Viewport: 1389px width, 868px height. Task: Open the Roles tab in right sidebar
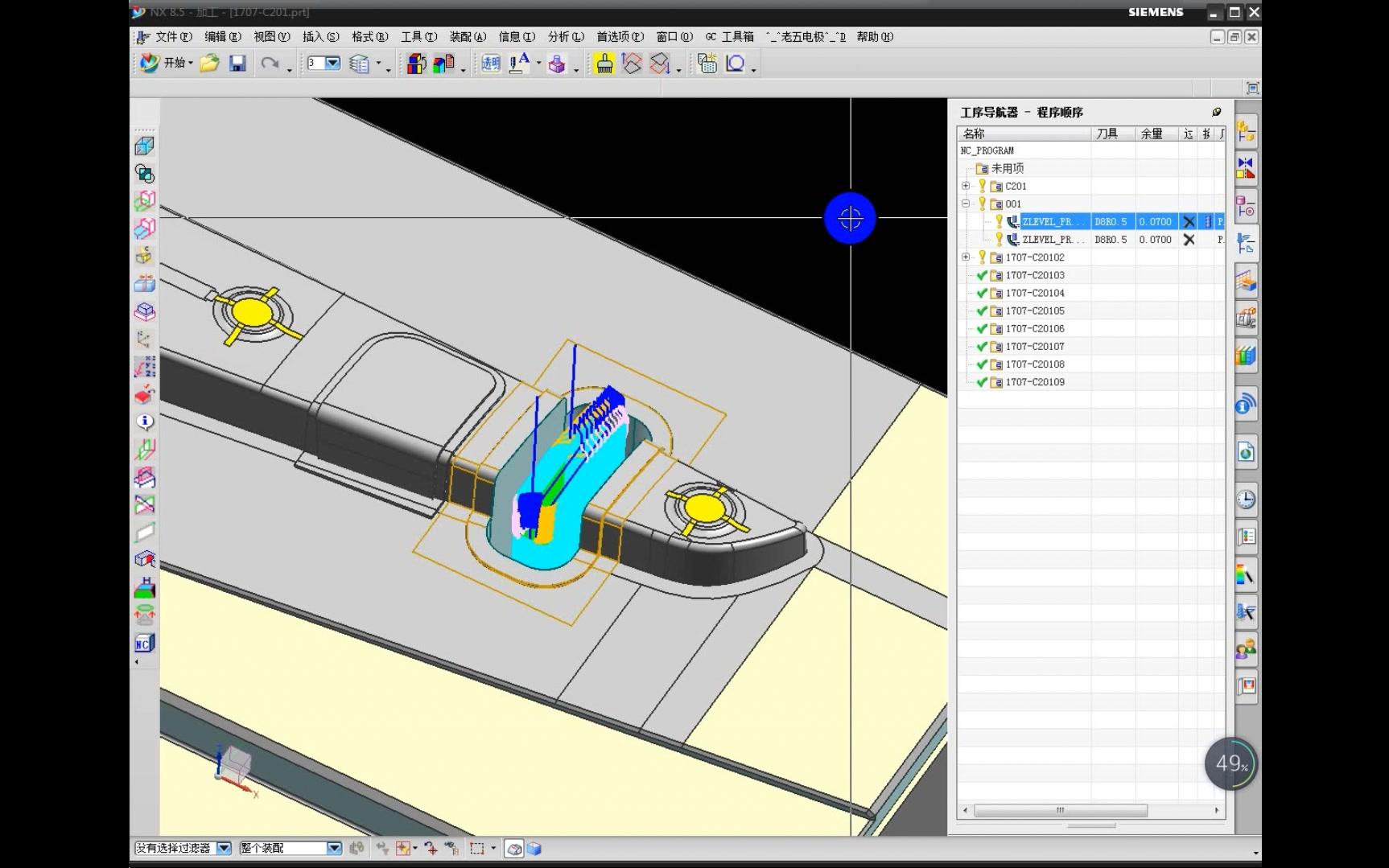click(1246, 649)
